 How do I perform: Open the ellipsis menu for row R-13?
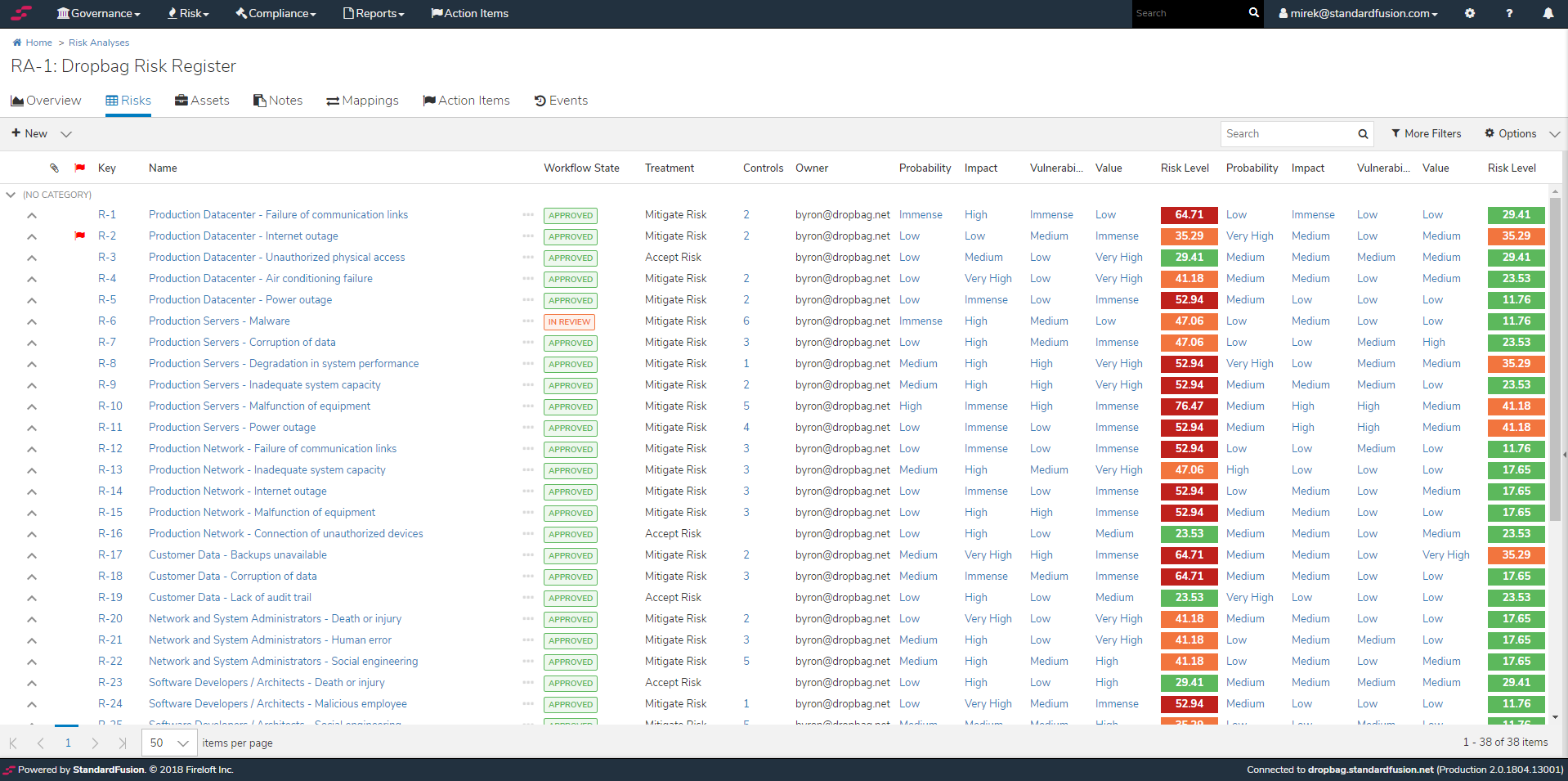coord(528,469)
